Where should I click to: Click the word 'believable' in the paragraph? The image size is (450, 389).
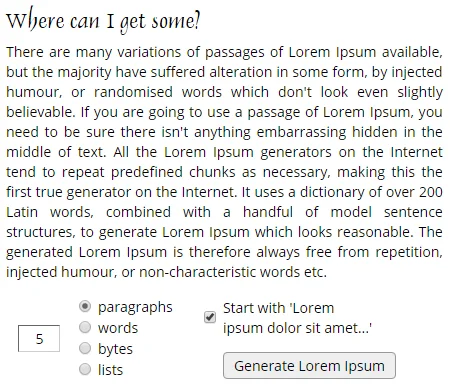tap(39, 112)
